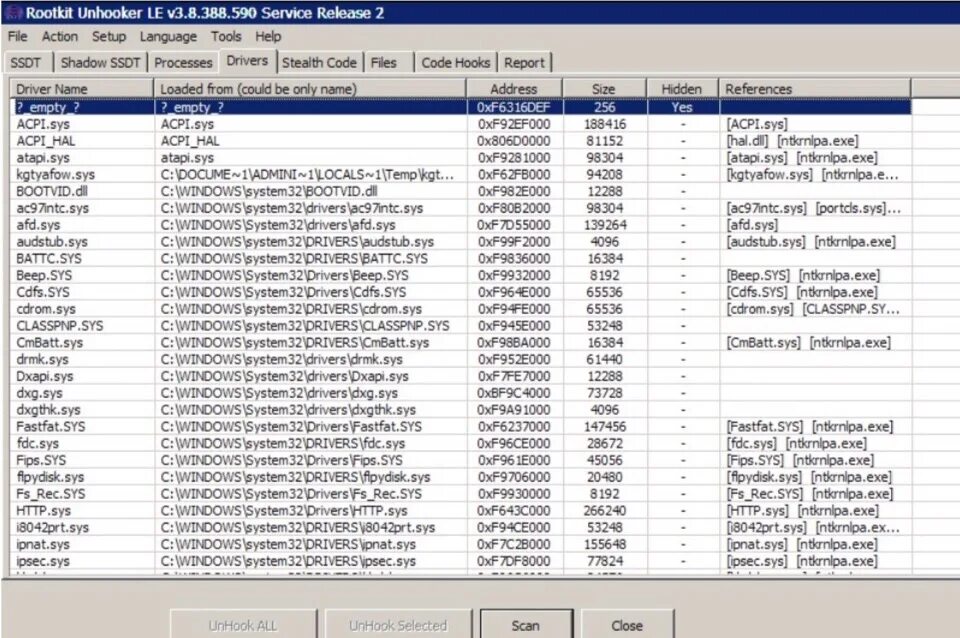The image size is (960, 638).
Task: Select the flpydisk.sys driver row
Action: (462, 477)
